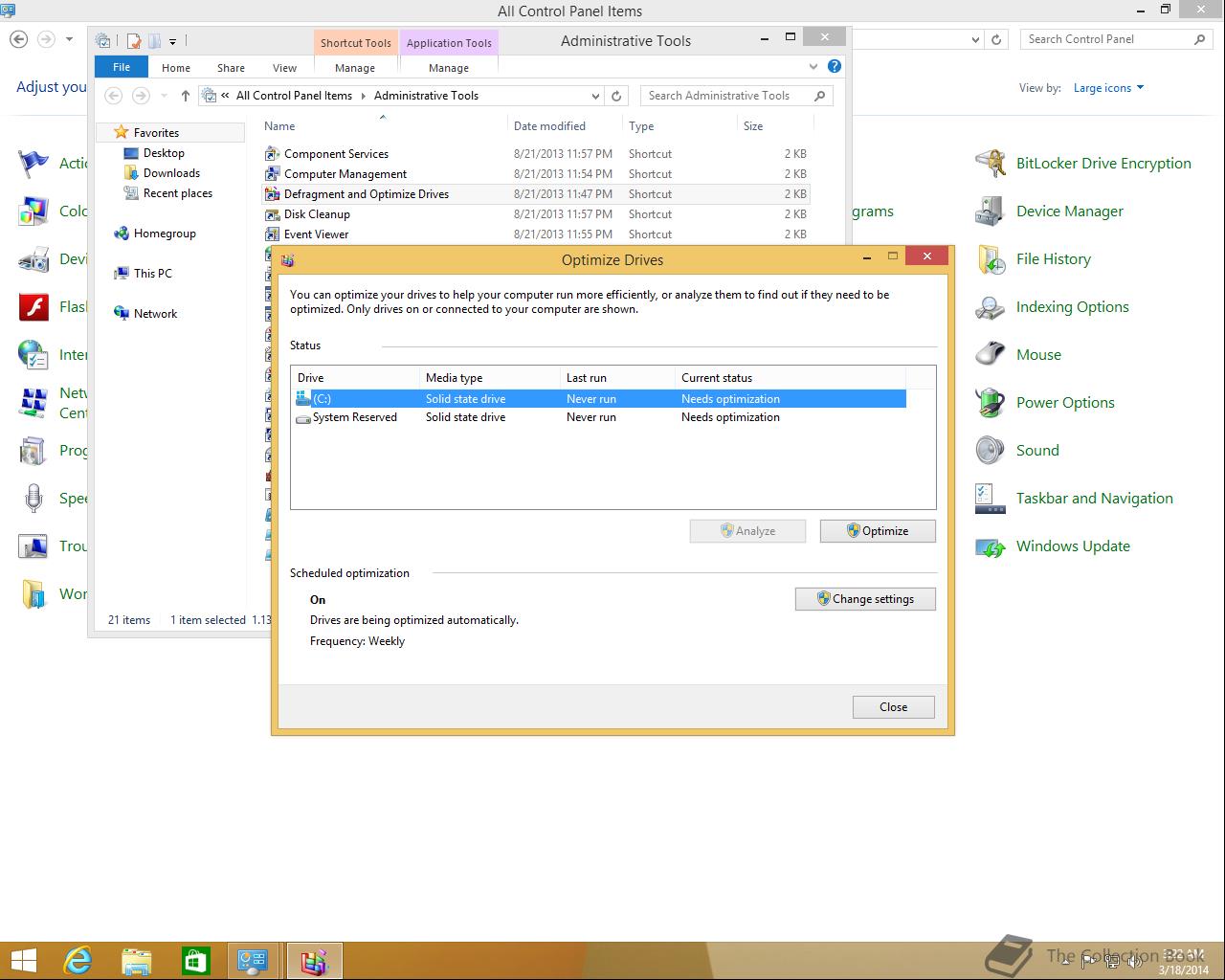Switch to the Home ribbon tab
The width and height of the screenshot is (1225, 980).
pyautogui.click(x=176, y=68)
